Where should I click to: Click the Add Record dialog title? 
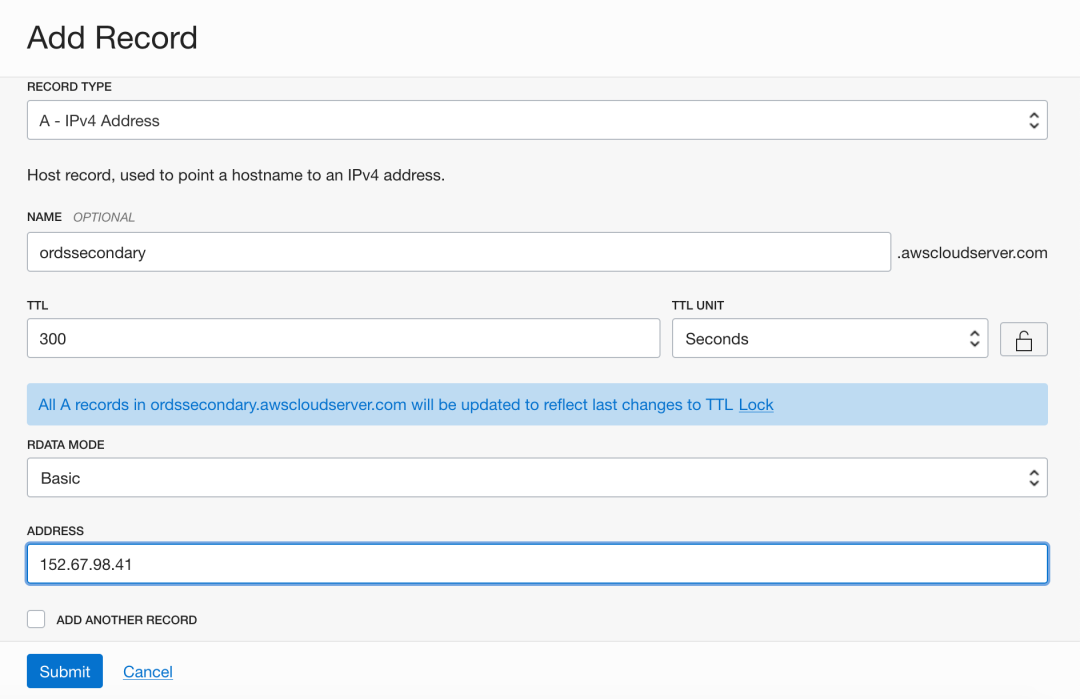coord(112,38)
